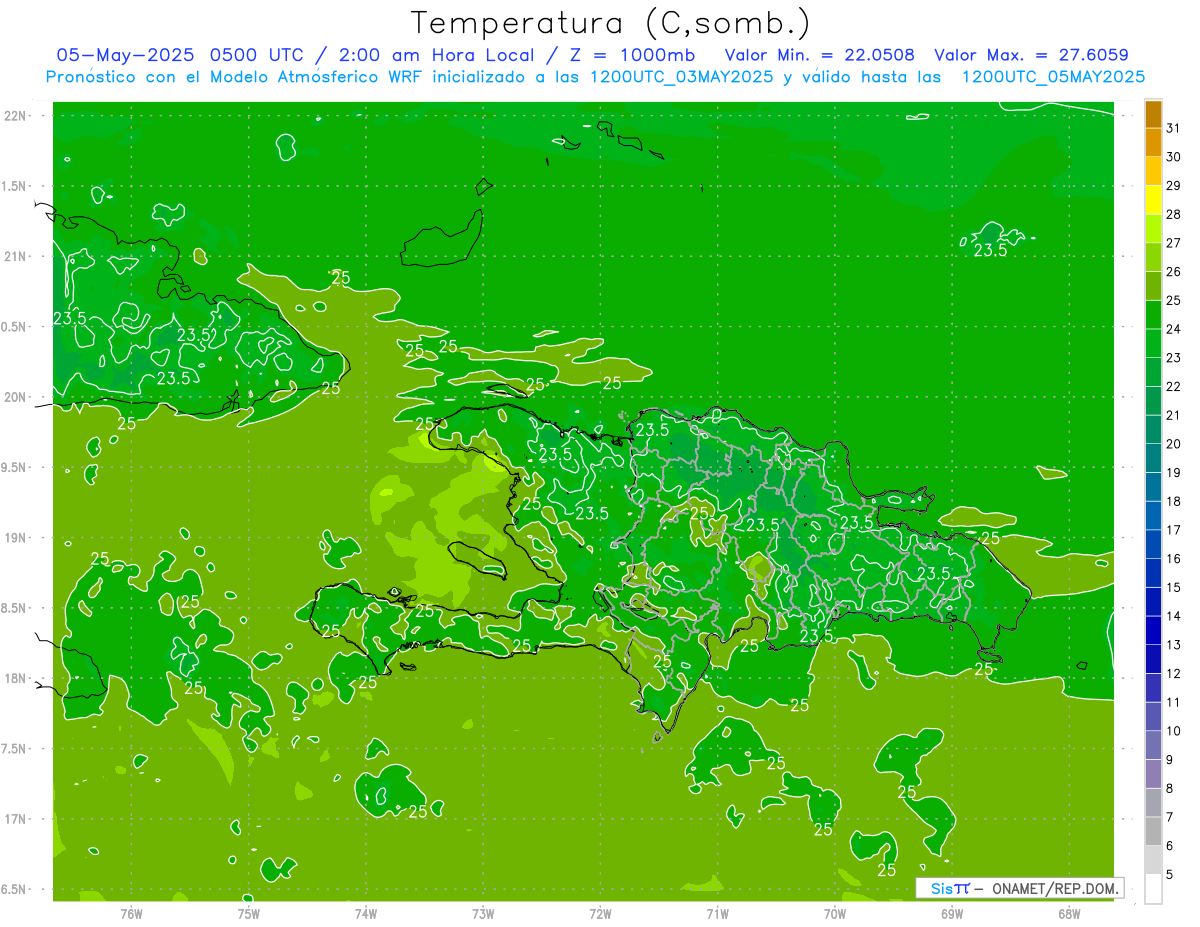Click color bar label '28'
This screenshot has height=927, width=1200.
click(x=1173, y=214)
